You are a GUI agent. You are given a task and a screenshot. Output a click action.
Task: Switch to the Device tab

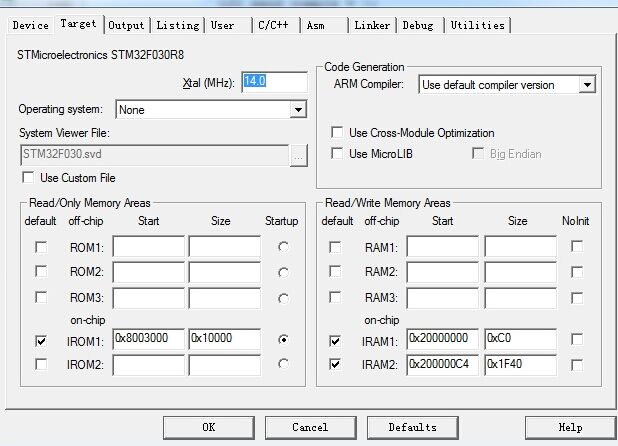click(x=30, y=25)
